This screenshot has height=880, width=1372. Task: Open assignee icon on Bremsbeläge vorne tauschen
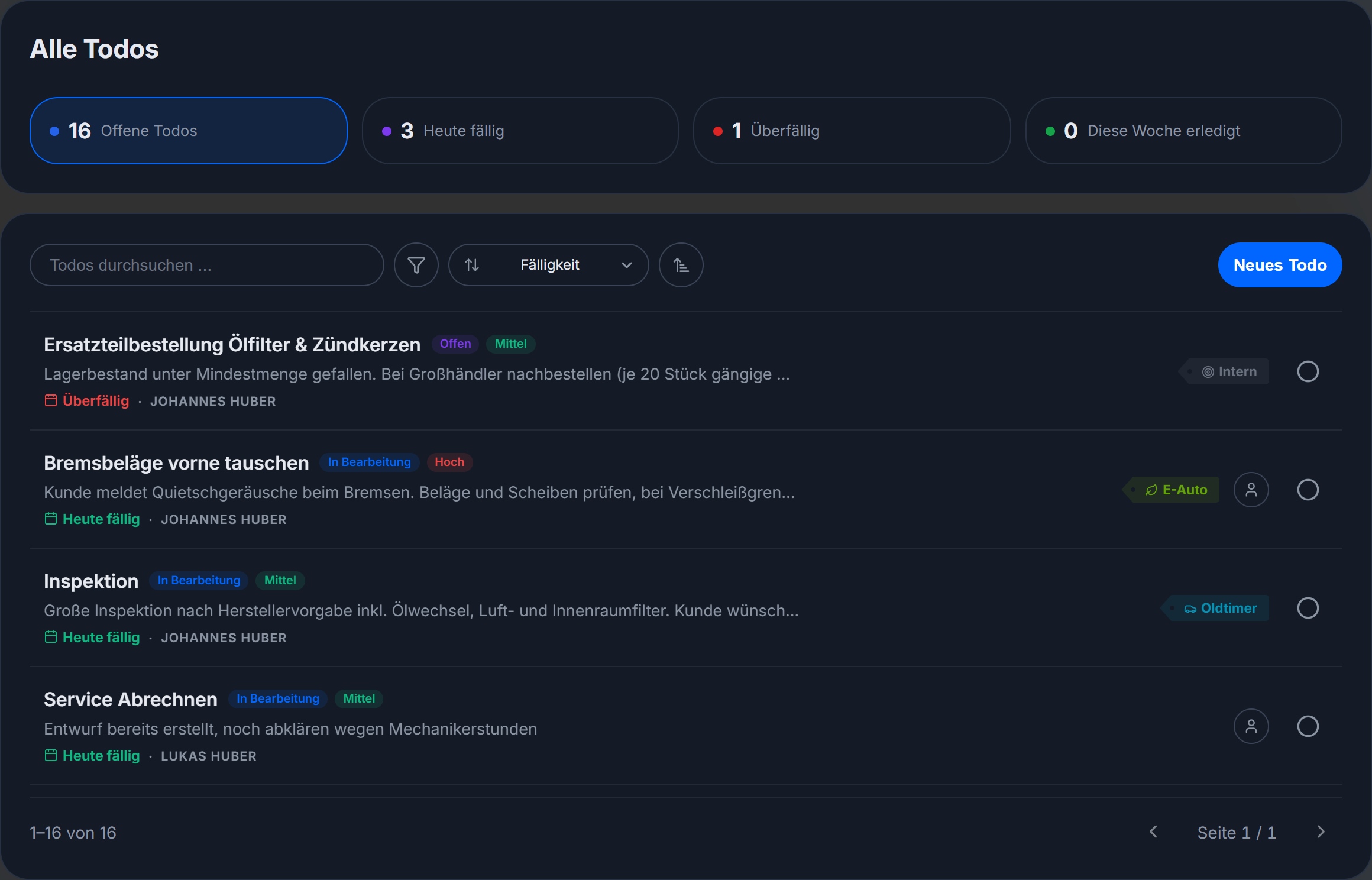(x=1251, y=490)
